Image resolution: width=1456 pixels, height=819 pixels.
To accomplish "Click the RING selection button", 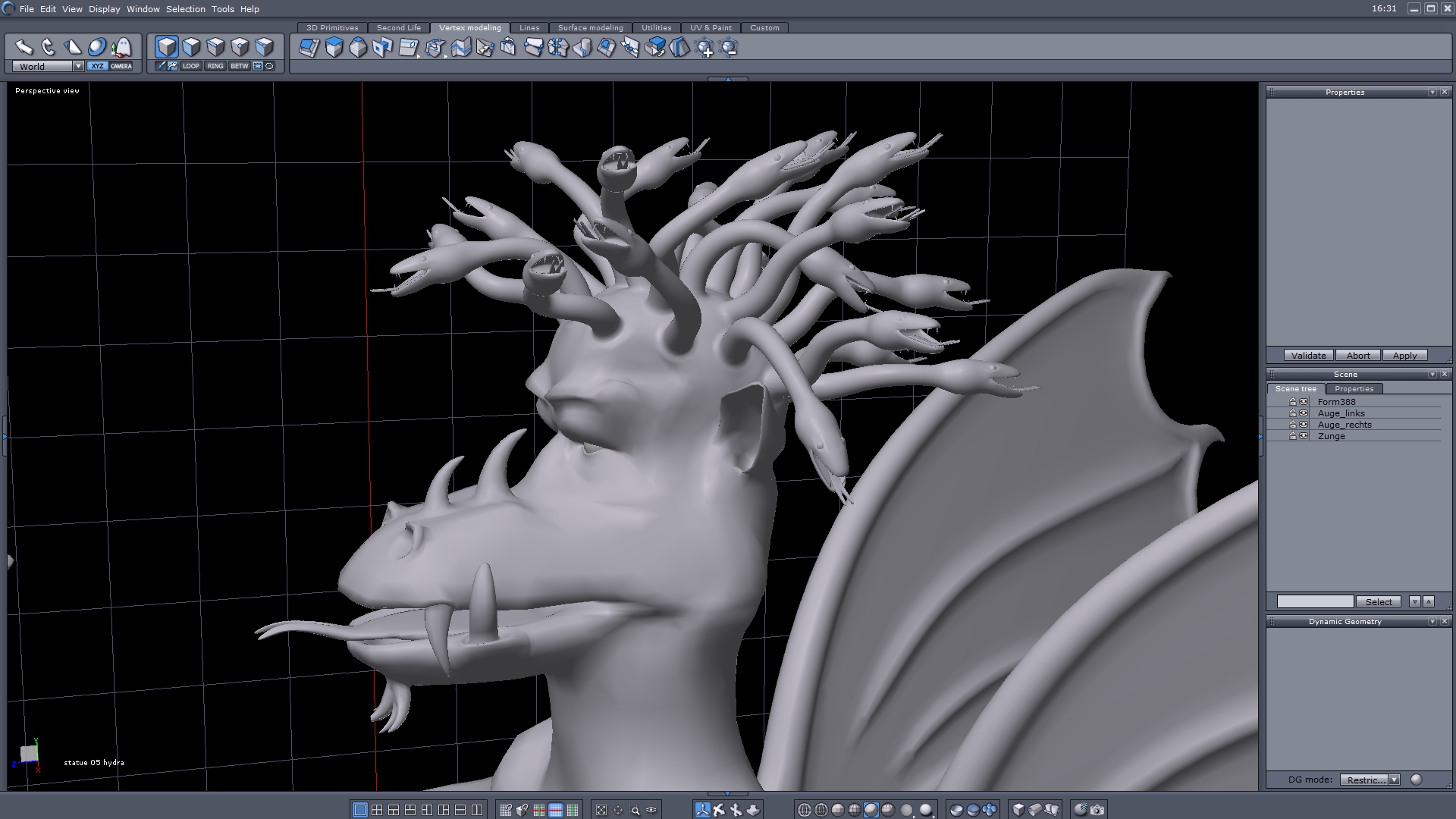I will coord(215,66).
